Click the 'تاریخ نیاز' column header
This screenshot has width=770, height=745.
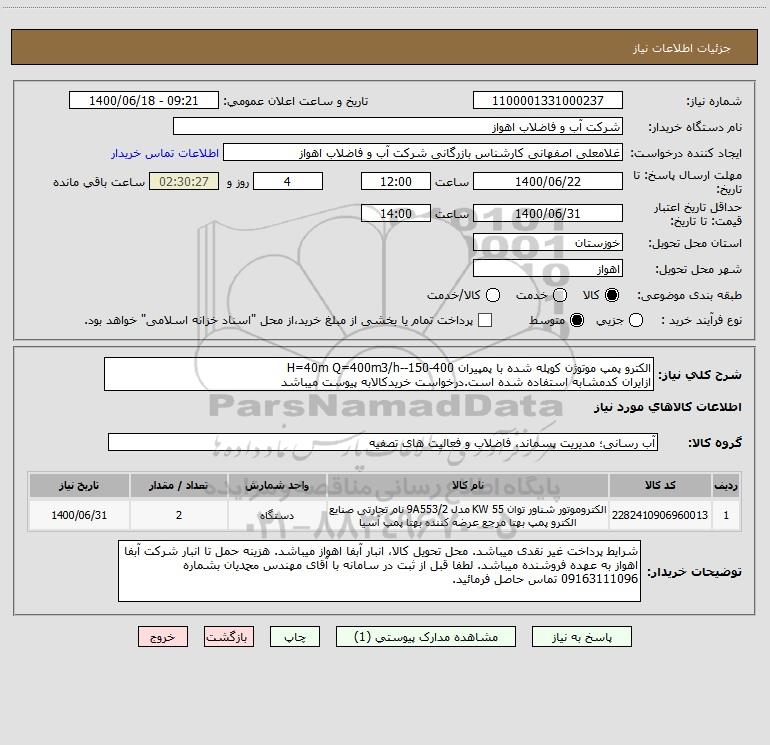(x=79, y=485)
